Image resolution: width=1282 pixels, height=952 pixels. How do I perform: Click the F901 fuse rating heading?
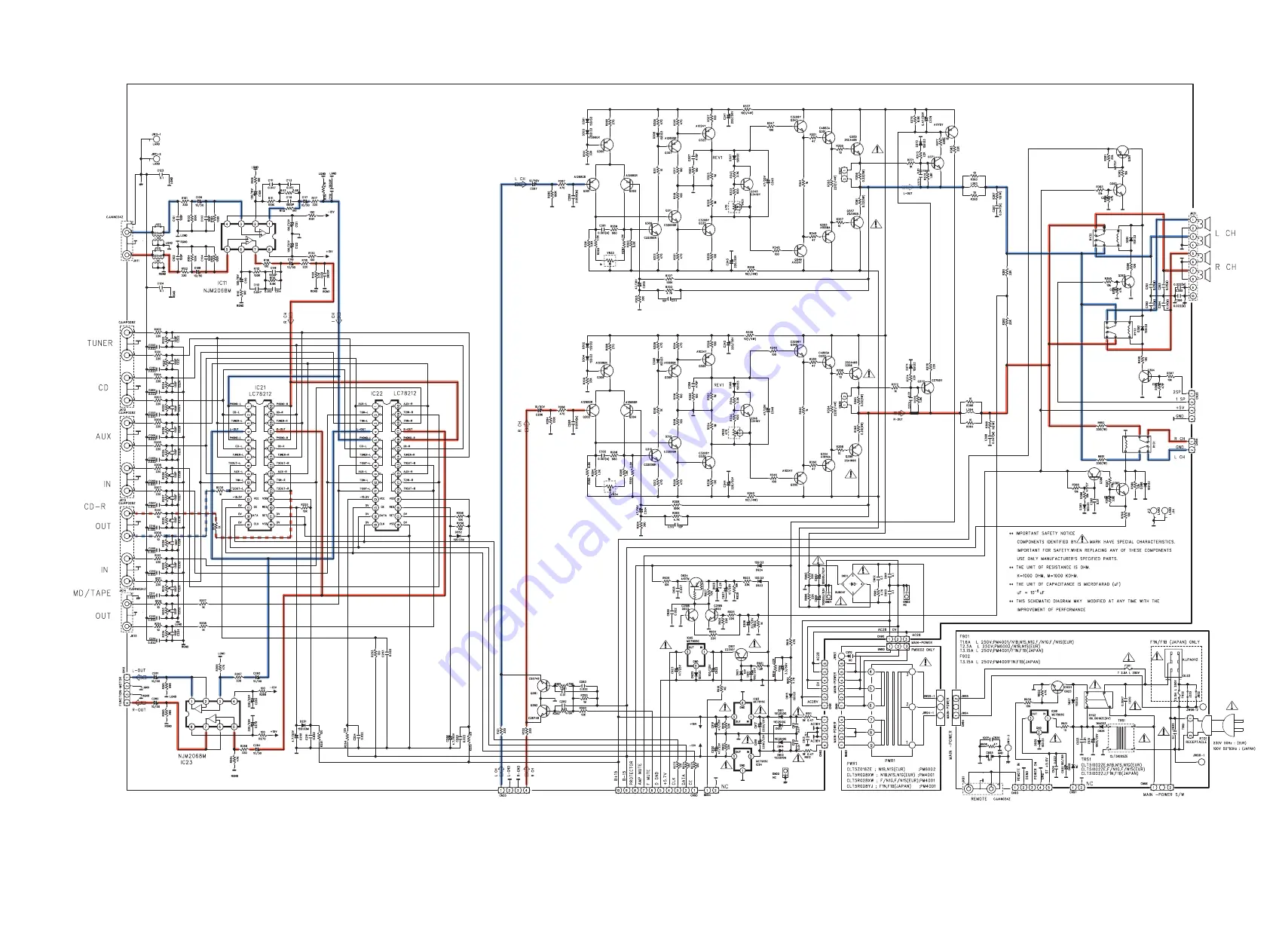[x=965, y=636]
